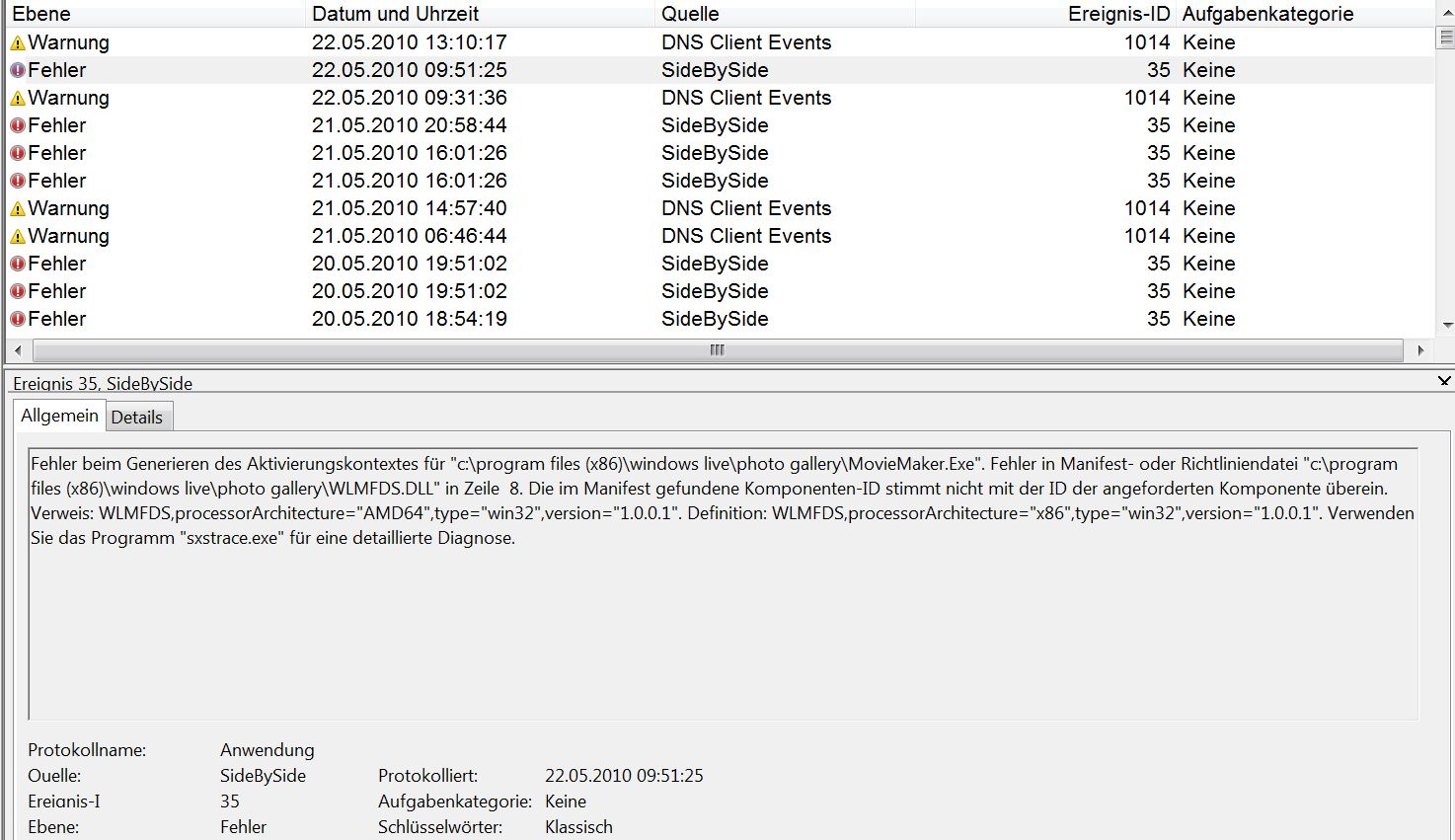Click the down arrow of the vertical scrollbar

point(1447,325)
